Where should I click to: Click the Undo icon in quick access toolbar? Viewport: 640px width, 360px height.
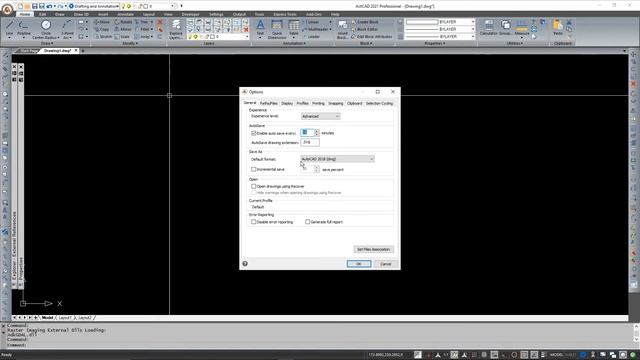pos(49,6)
